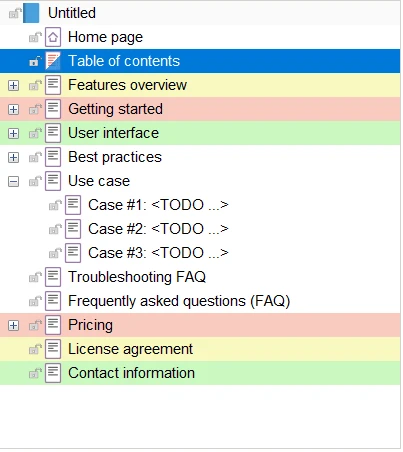Screen dimensions: 403x452
Task: Toggle the lock icon beside Getting started
Action: tap(35, 109)
